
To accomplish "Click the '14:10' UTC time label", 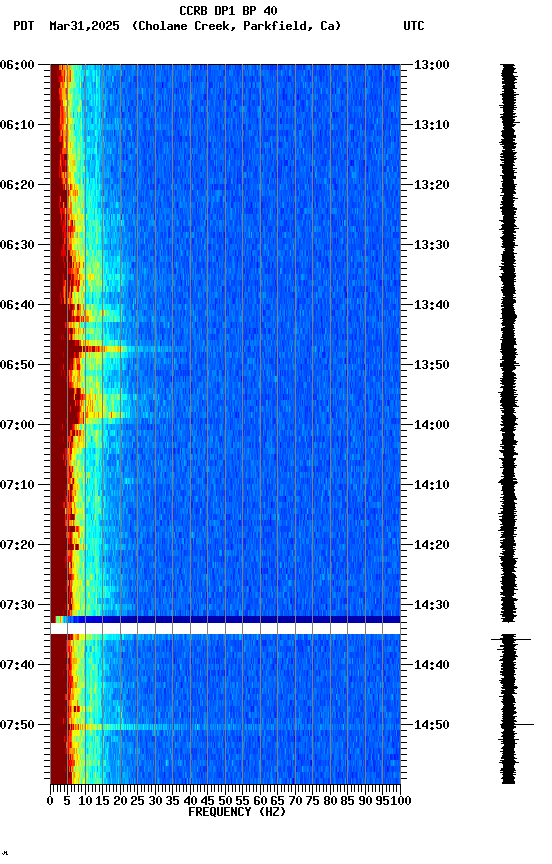I will pyautogui.click(x=431, y=485).
